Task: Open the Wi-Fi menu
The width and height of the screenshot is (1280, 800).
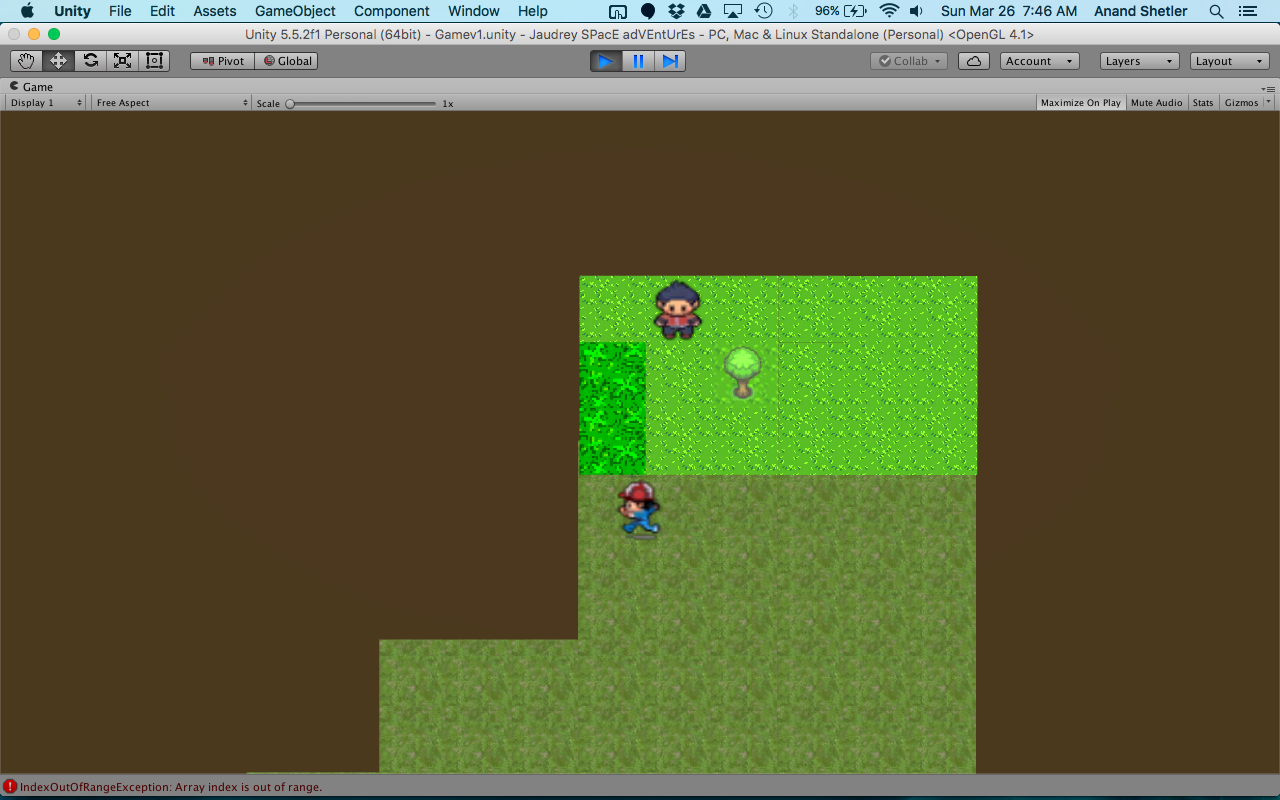Action: pyautogui.click(x=889, y=11)
